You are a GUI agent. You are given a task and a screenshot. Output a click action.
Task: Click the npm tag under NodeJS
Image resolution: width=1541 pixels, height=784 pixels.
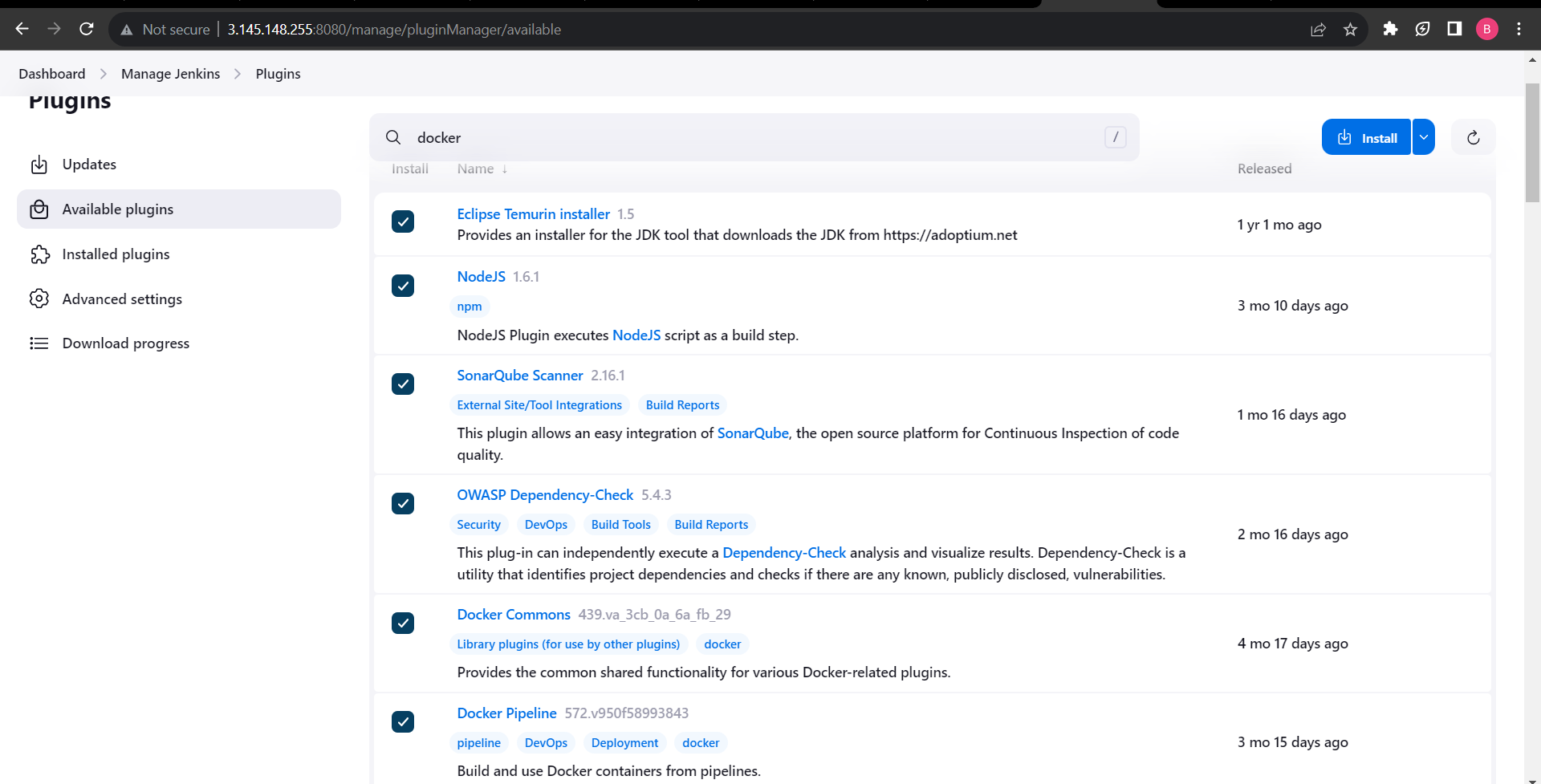[470, 307]
